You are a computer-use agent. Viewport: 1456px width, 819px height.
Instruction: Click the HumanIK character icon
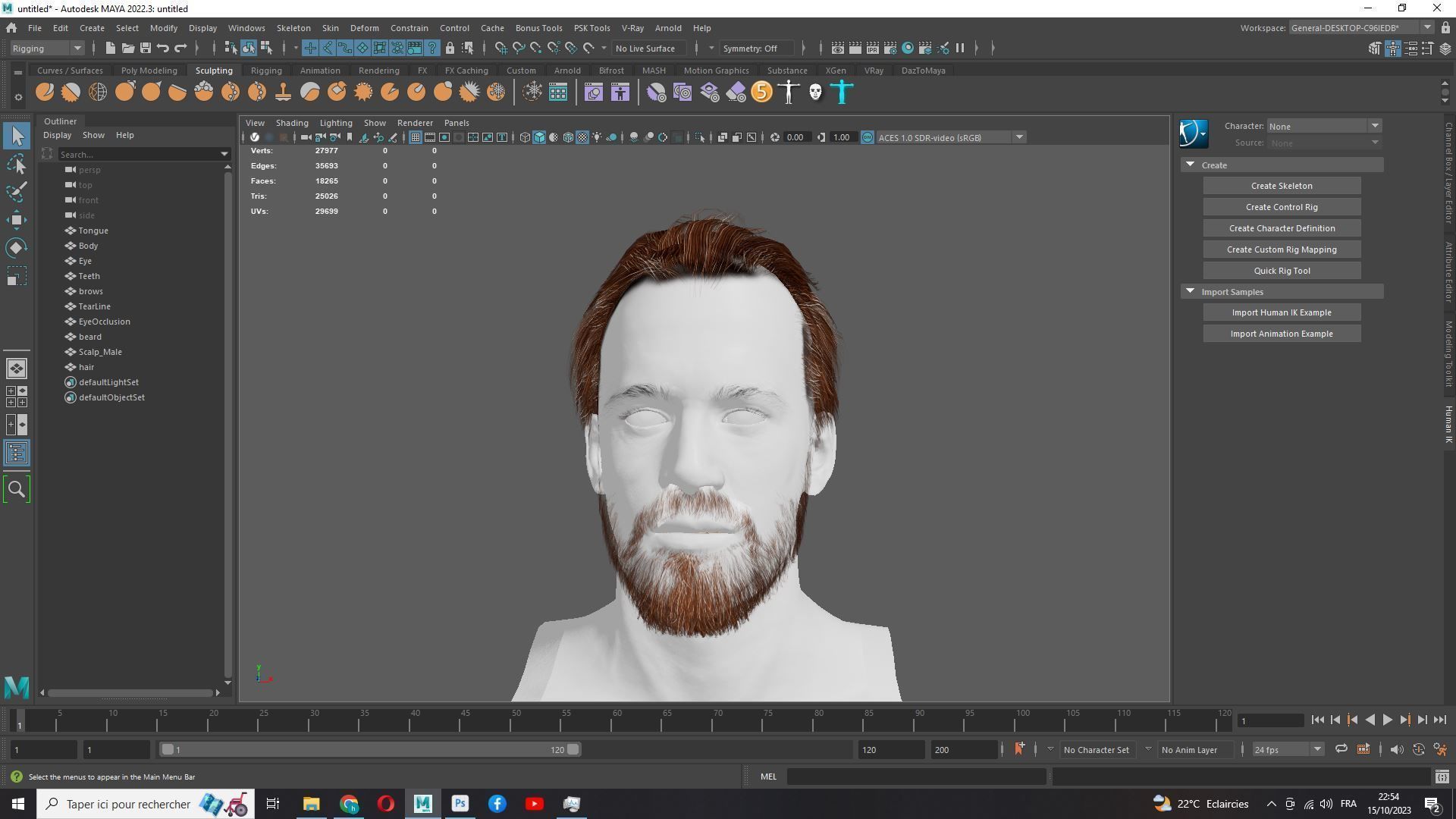coord(1194,133)
